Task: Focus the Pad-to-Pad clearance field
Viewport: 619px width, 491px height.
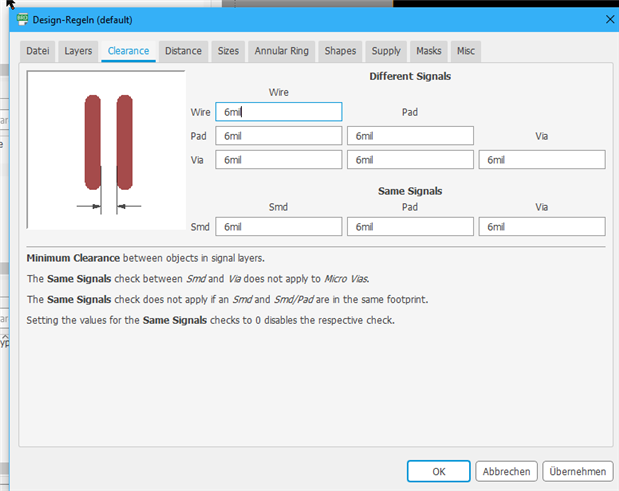Action: 410,136
